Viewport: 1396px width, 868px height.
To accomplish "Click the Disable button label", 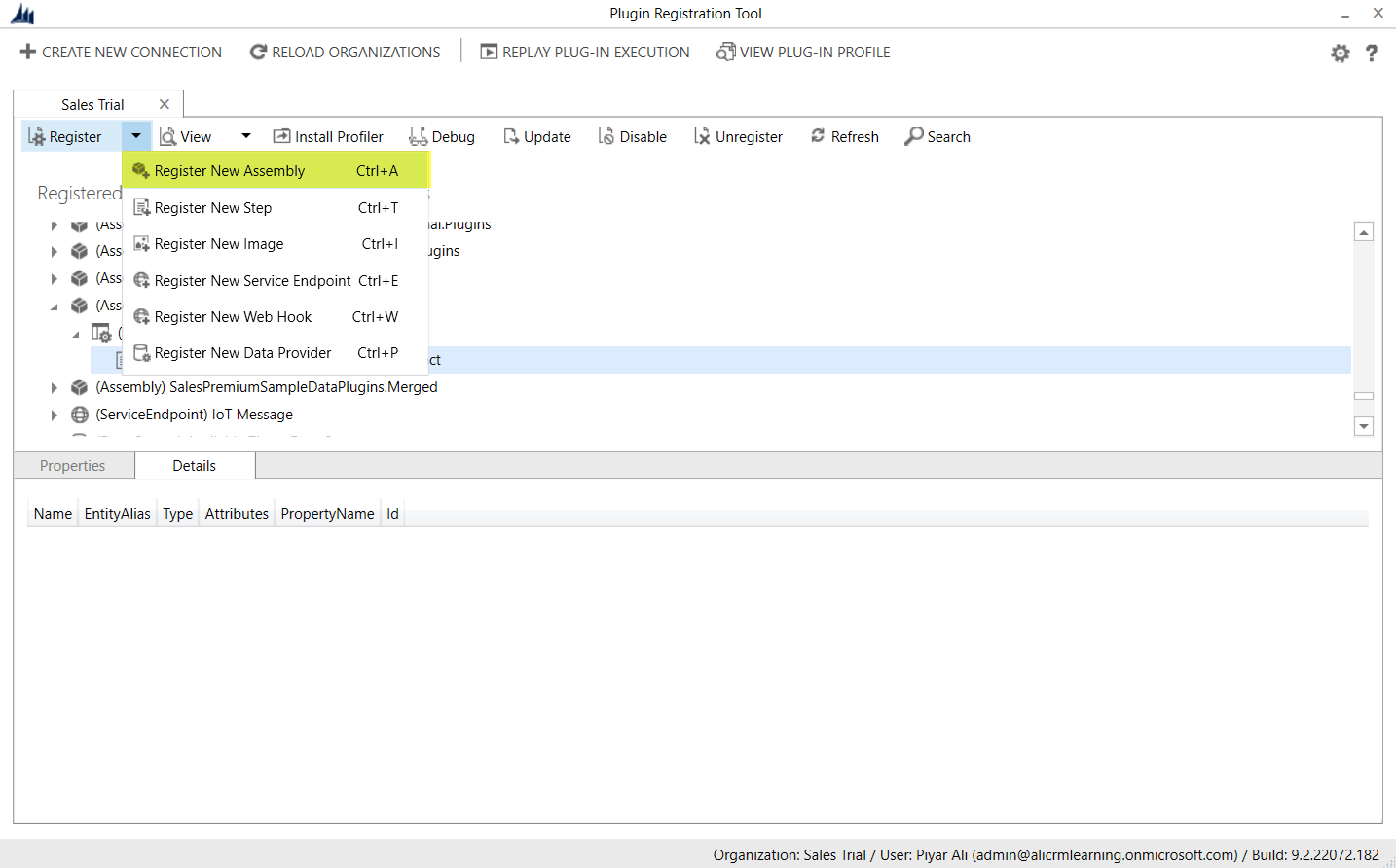I will tap(643, 137).
